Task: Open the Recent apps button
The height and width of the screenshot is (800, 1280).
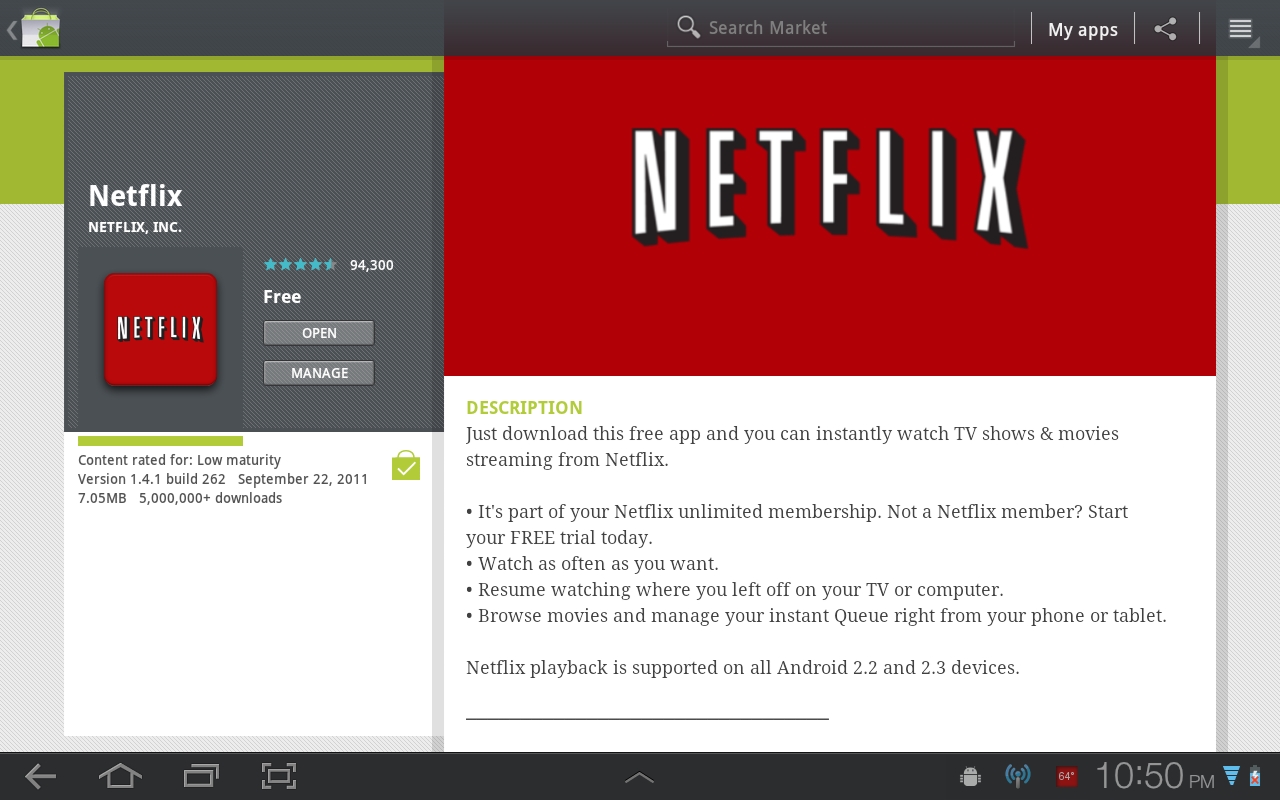Action: (x=201, y=776)
